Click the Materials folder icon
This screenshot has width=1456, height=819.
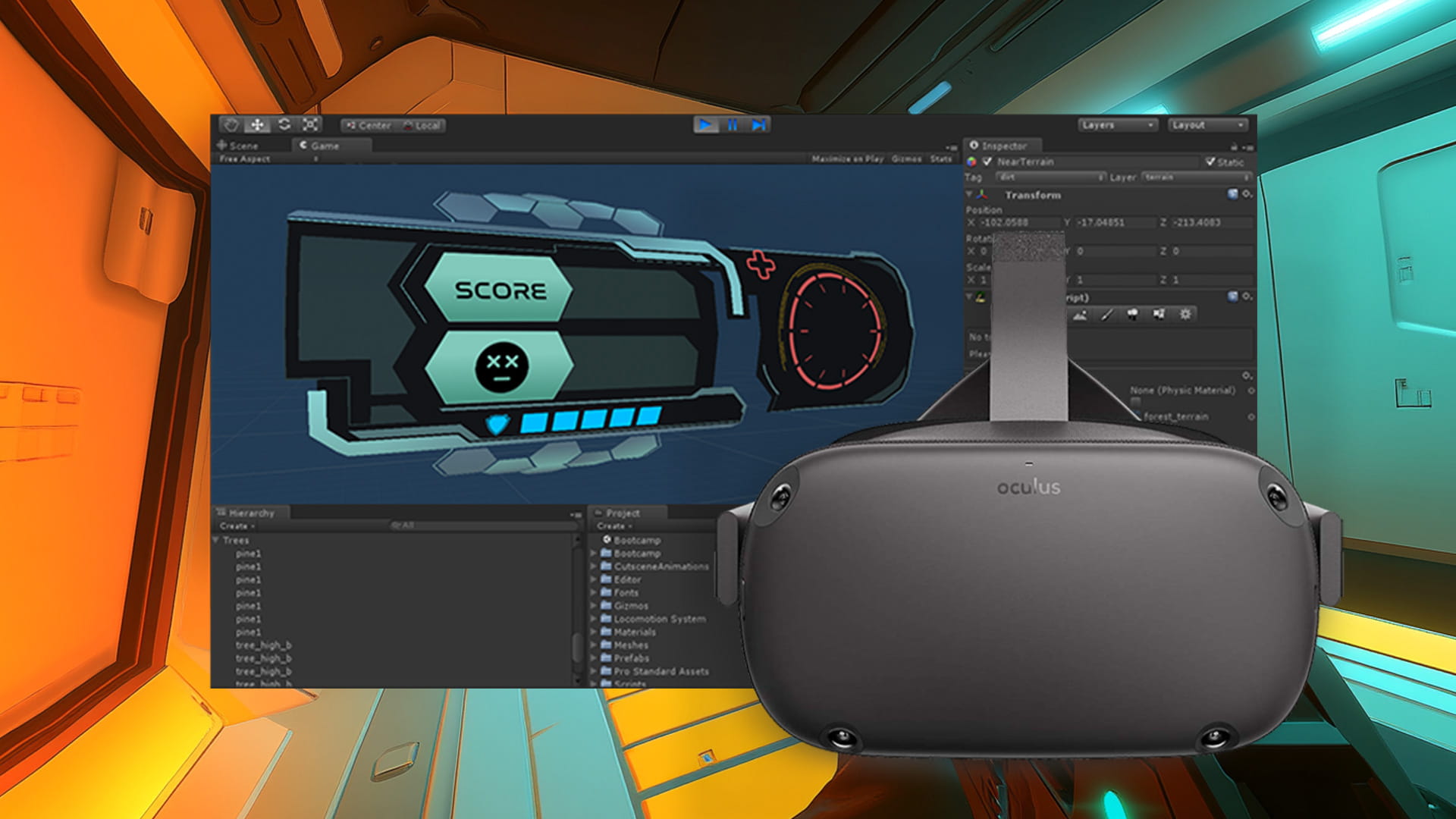pyautogui.click(x=606, y=631)
